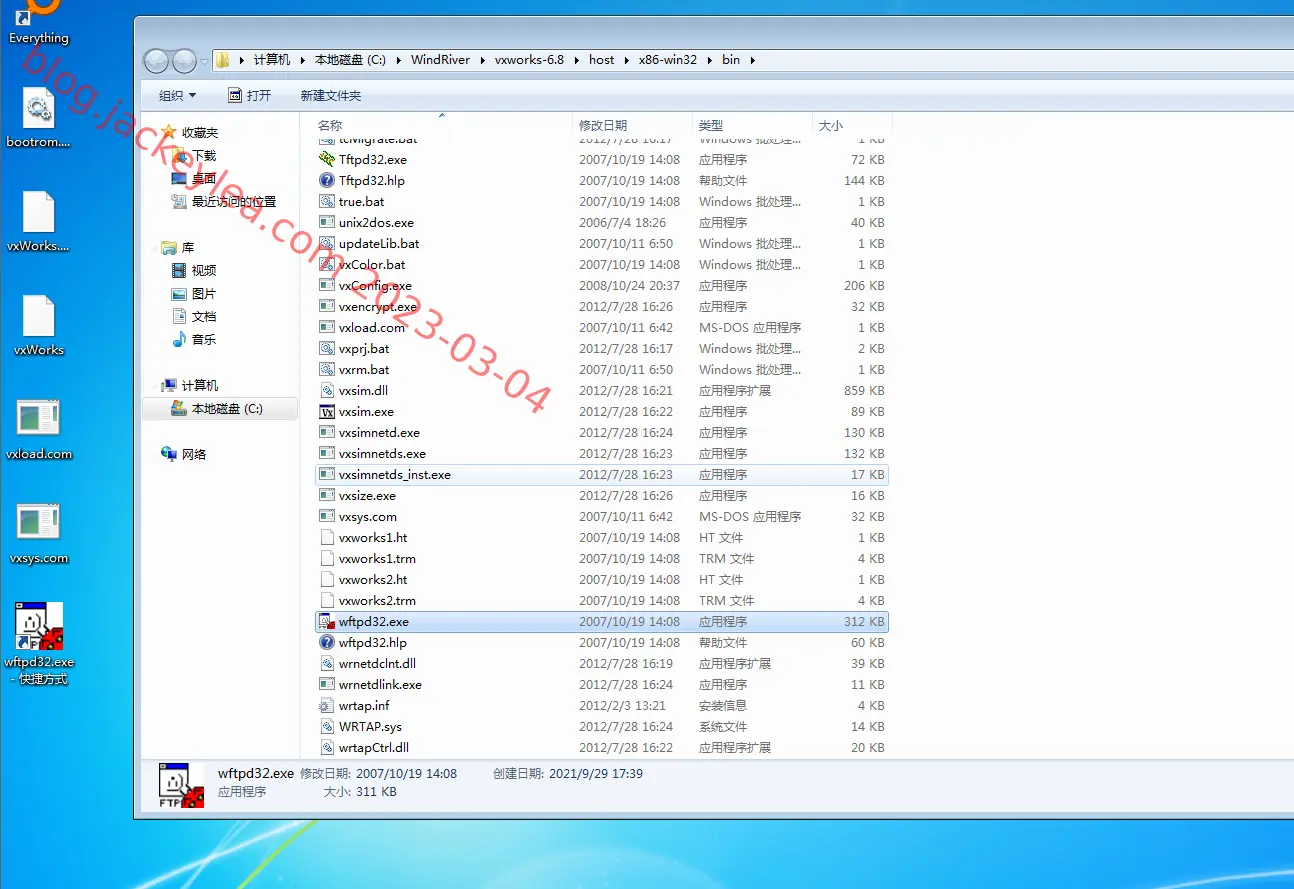
Task: Select 文档 library in navigation pane
Action: coord(204,317)
